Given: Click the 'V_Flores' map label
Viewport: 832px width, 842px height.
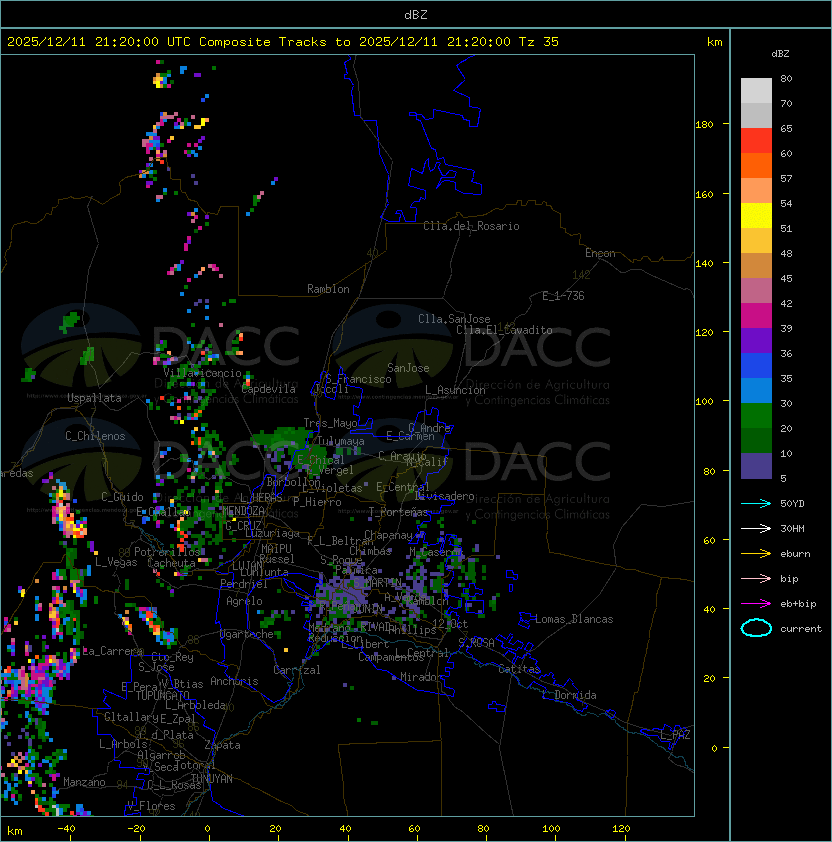Looking at the screenshot, I should (x=151, y=807).
